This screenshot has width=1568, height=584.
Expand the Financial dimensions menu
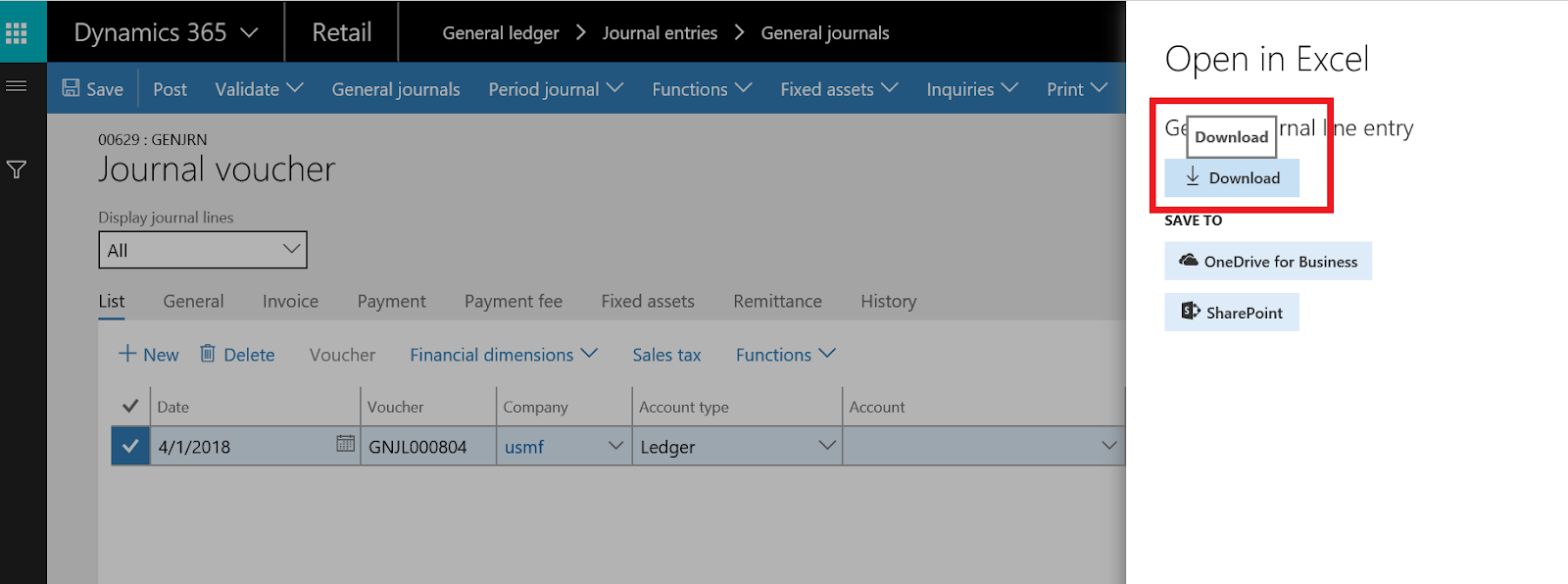503,355
